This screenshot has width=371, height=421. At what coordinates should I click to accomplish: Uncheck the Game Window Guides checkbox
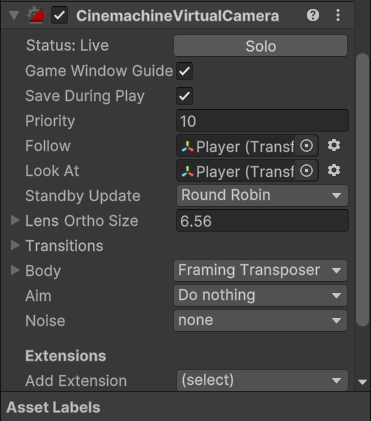tap(184, 71)
